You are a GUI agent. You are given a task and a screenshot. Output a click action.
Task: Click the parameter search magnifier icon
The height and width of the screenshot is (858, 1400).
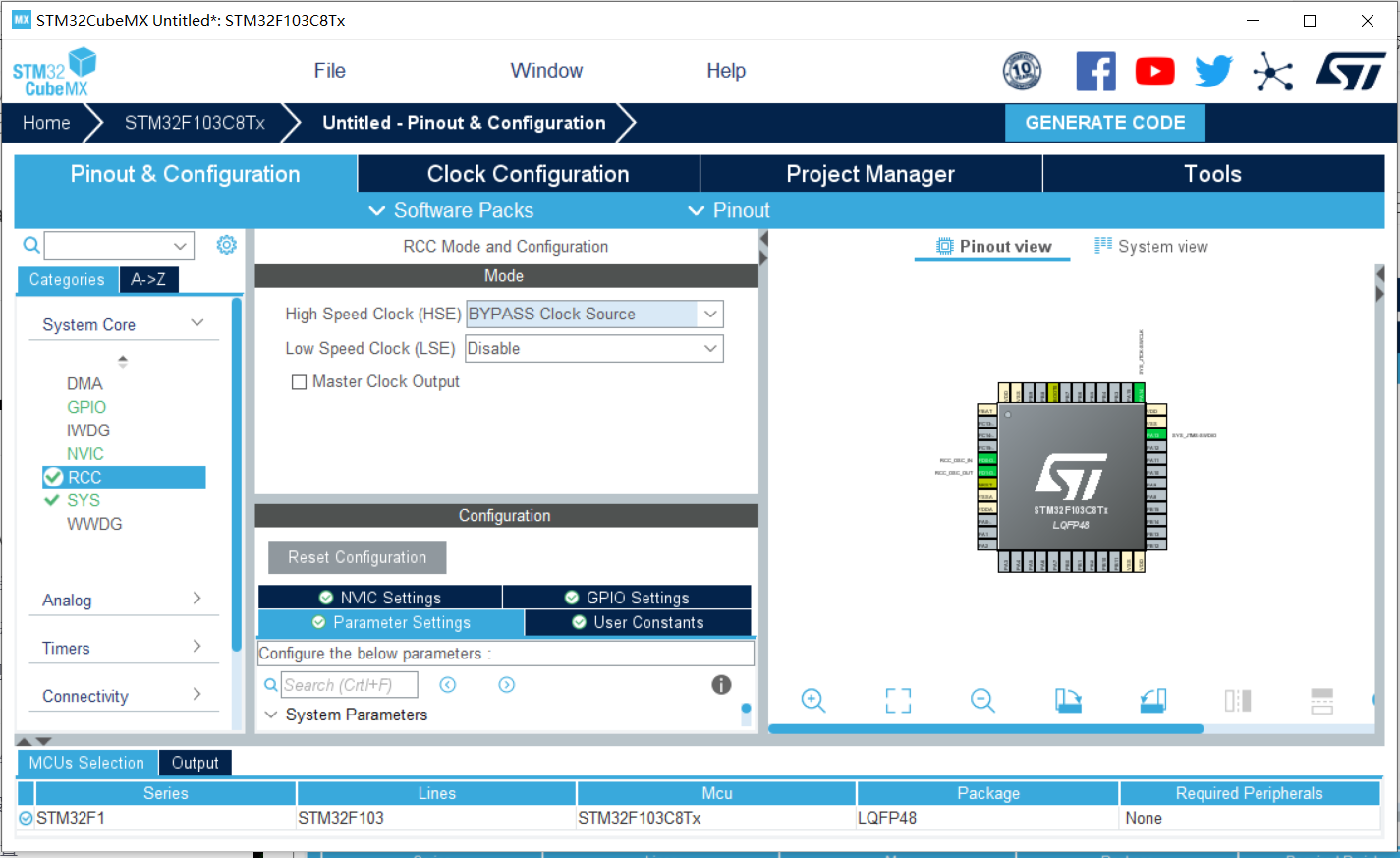pyautogui.click(x=271, y=685)
